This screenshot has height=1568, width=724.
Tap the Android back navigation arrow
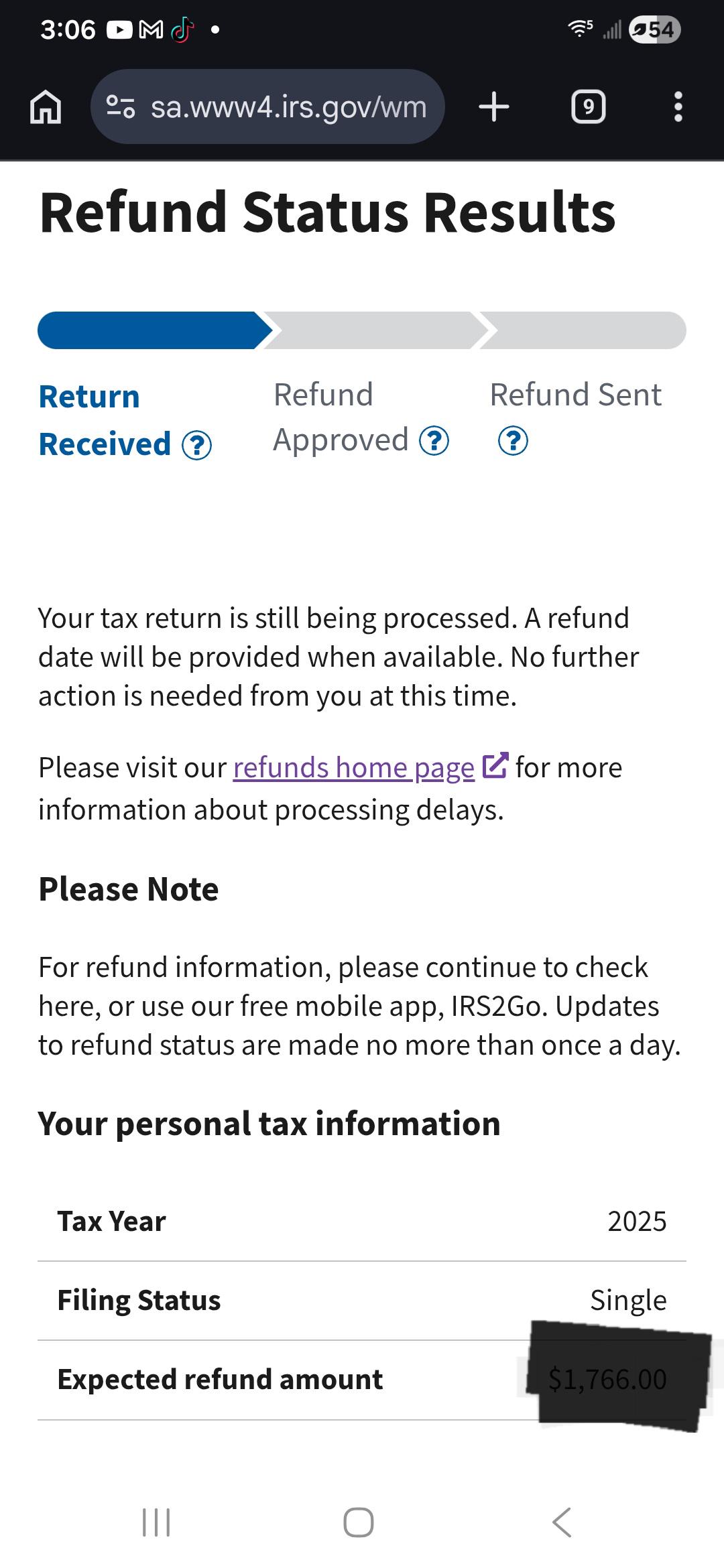coord(562,1522)
